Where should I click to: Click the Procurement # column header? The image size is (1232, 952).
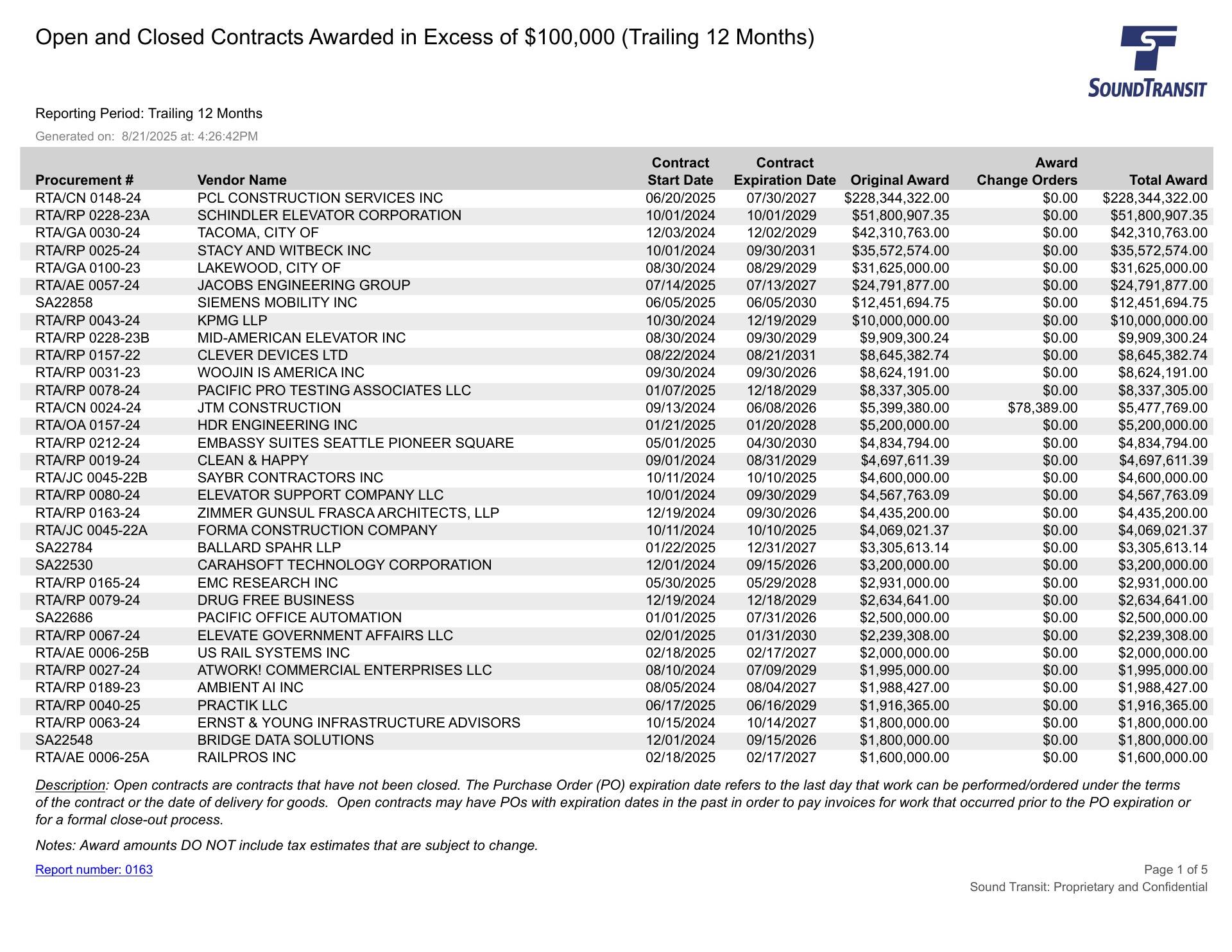(x=84, y=180)
